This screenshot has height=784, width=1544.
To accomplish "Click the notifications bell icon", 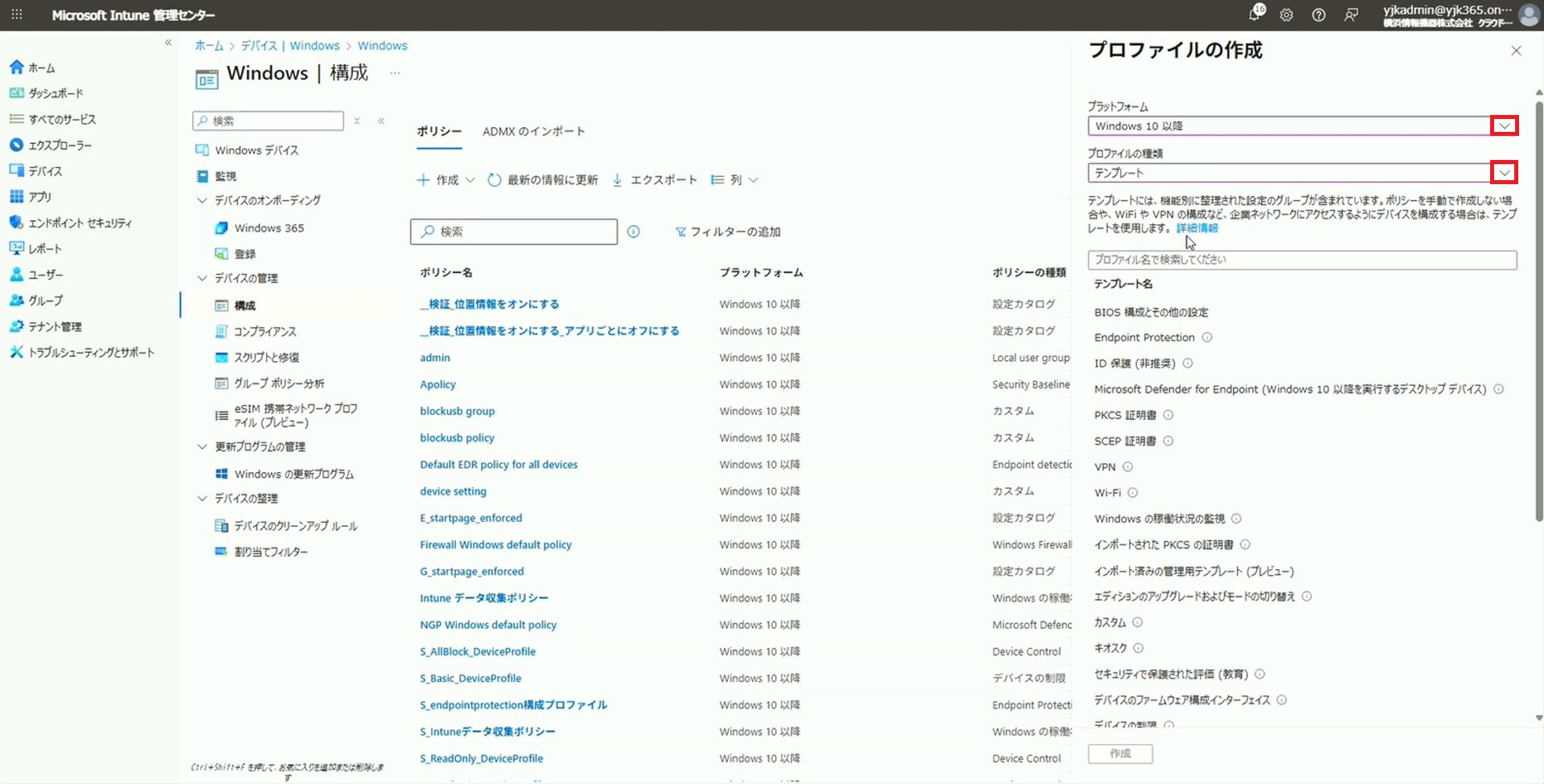I will pyautogui.click(x=1254, y=14).
